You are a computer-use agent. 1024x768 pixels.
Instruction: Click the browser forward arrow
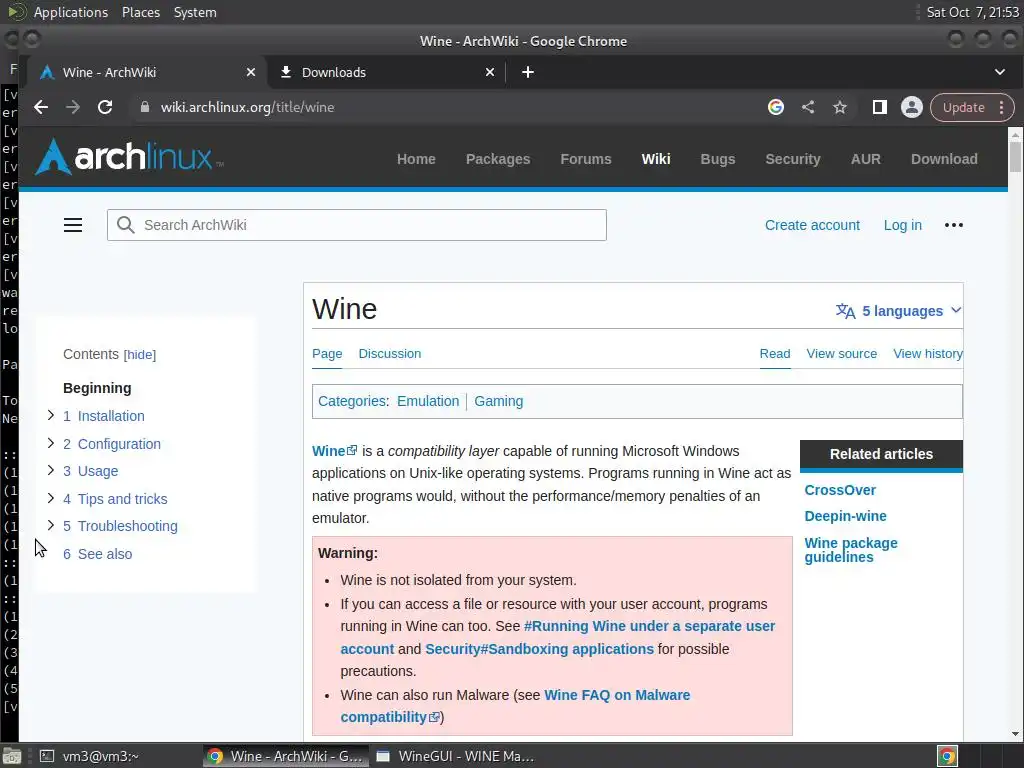click(72, 107)
